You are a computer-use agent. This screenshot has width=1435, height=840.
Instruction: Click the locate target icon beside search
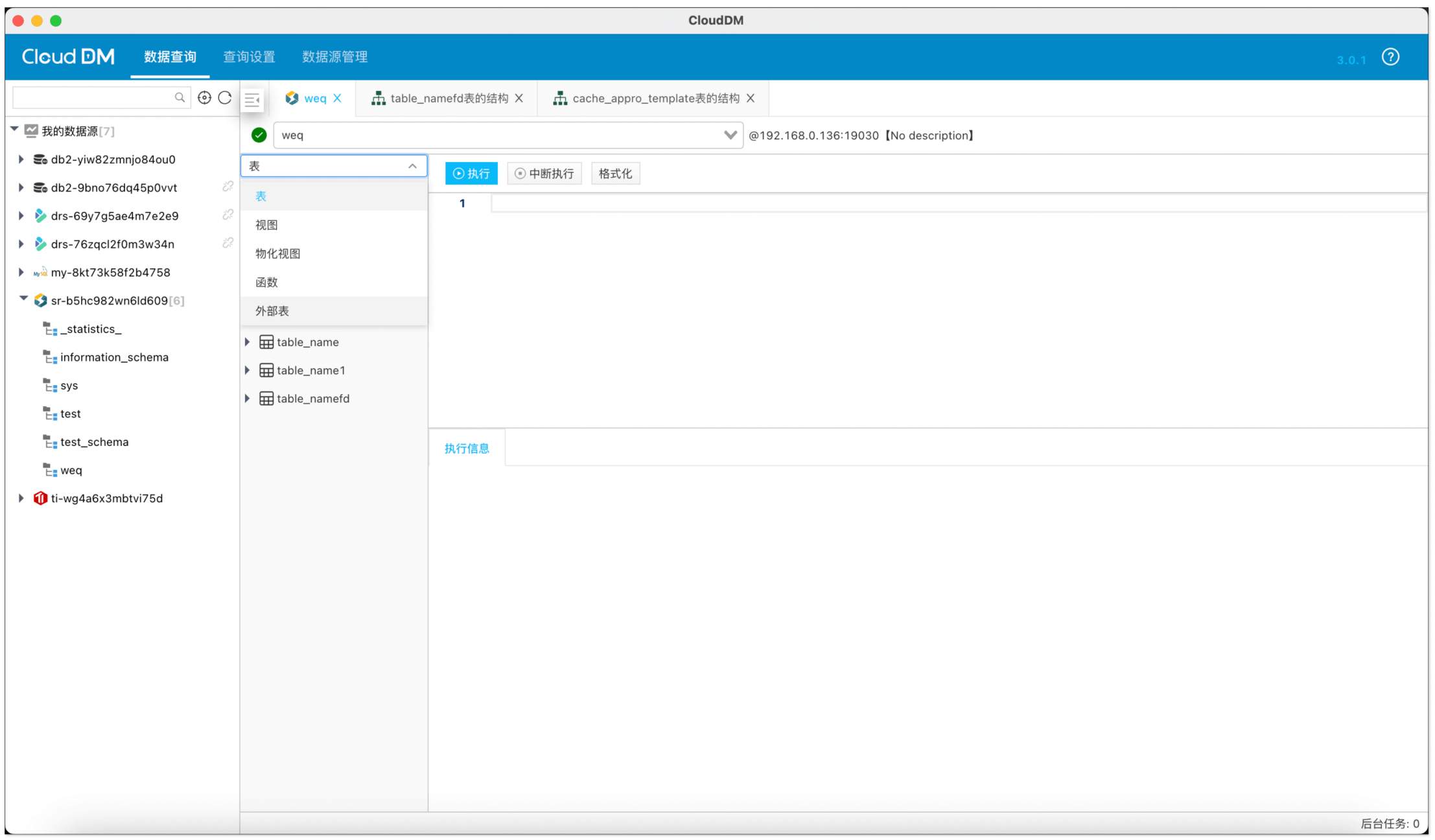pos(204,98)
